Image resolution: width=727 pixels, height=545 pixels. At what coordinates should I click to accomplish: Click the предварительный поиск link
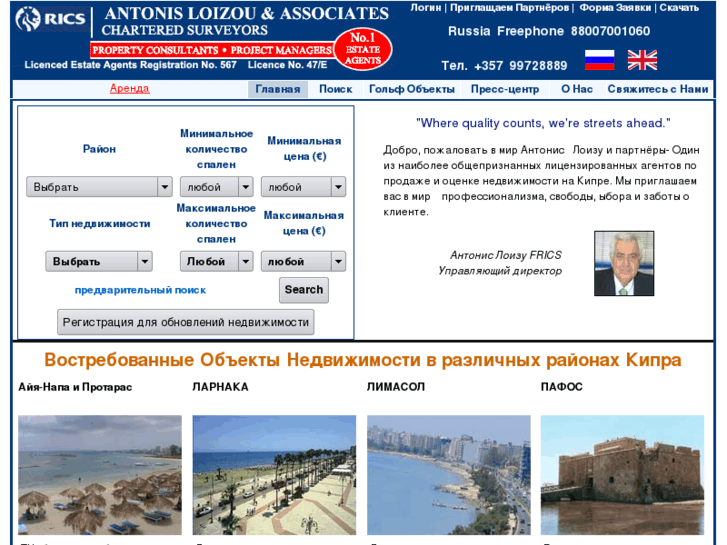tap(140, 290)
